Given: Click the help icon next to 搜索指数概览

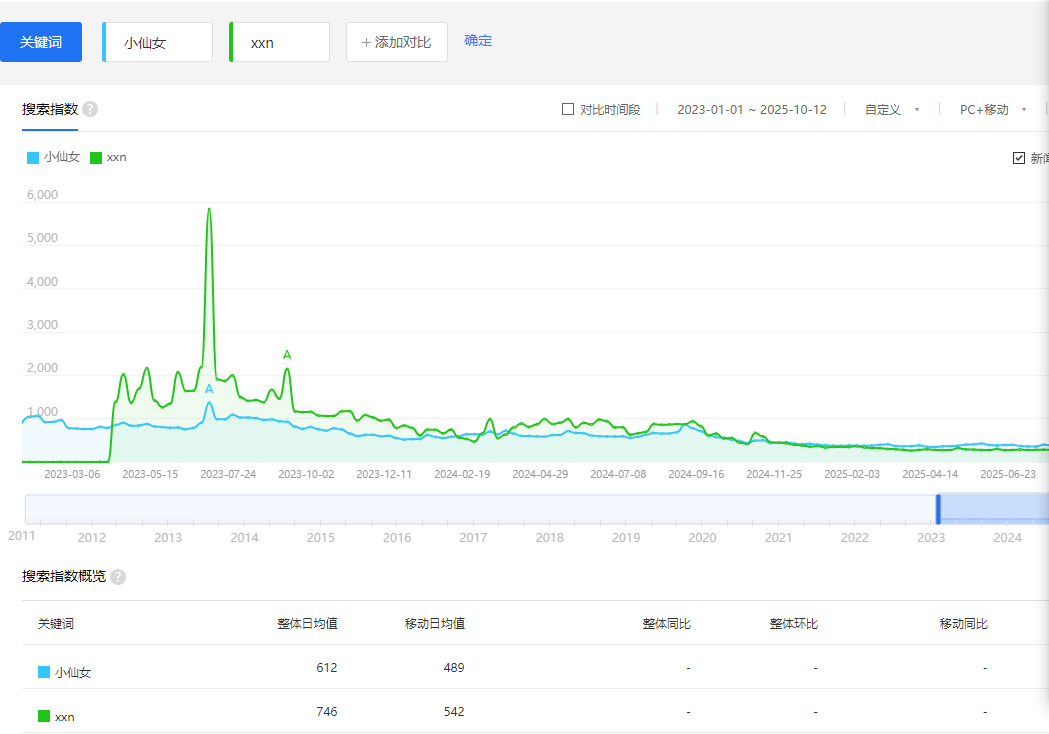Looking at the screenshot, I should coord(118,577).
